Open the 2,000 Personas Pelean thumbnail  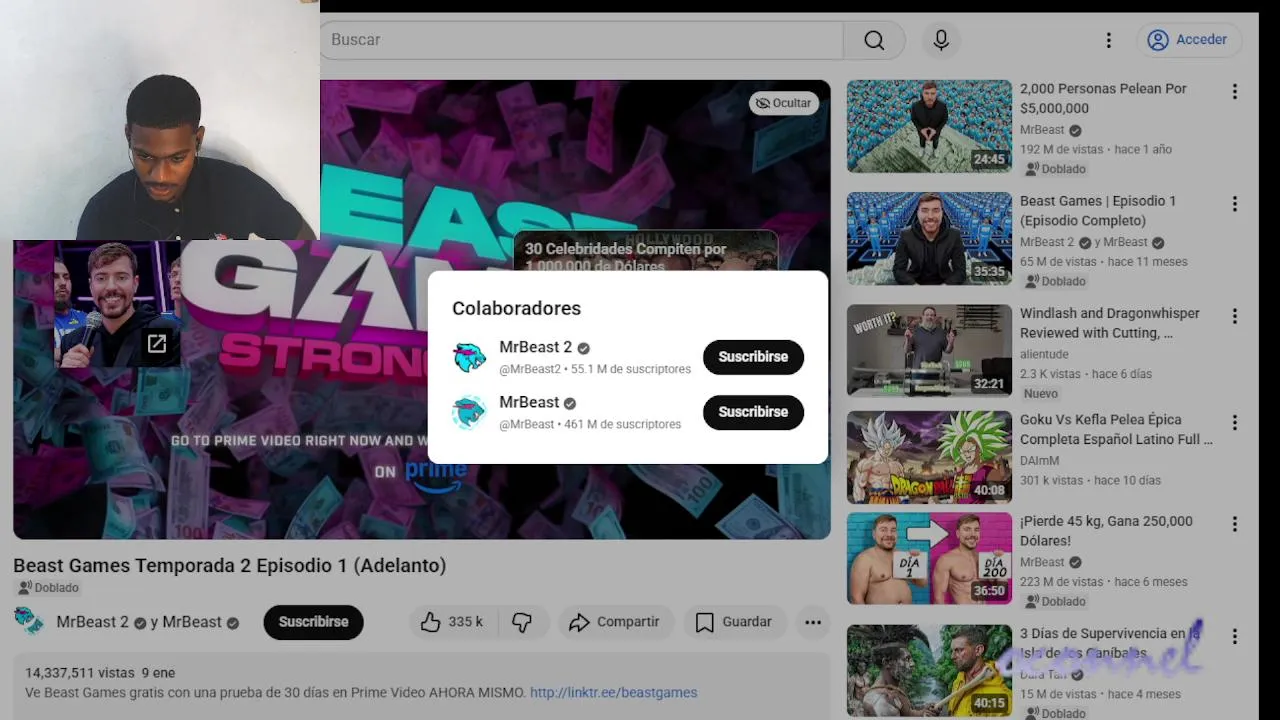coord(929,126)
